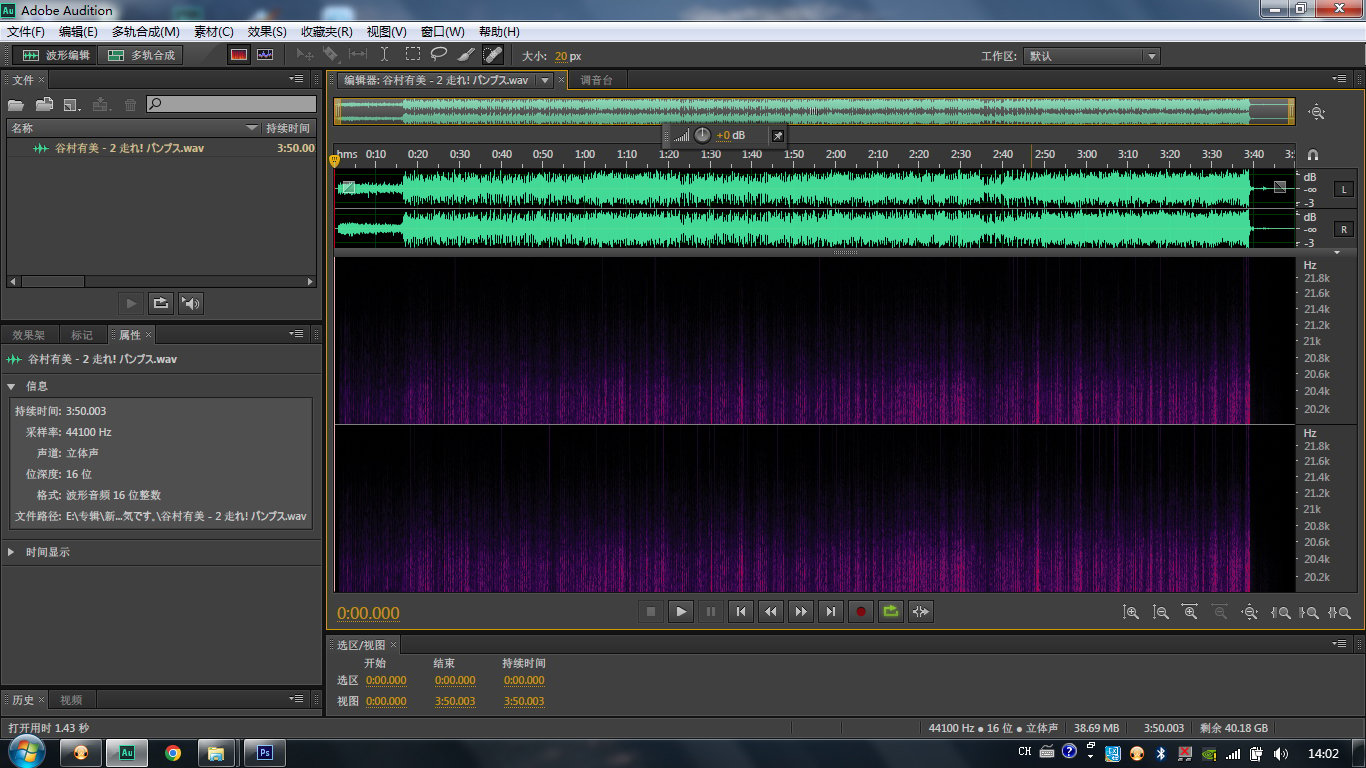Image resolution: width=1366 pixels, height=768 pixels.
Task: Select the Marquee Selection tool
Action: click(412, 55)
